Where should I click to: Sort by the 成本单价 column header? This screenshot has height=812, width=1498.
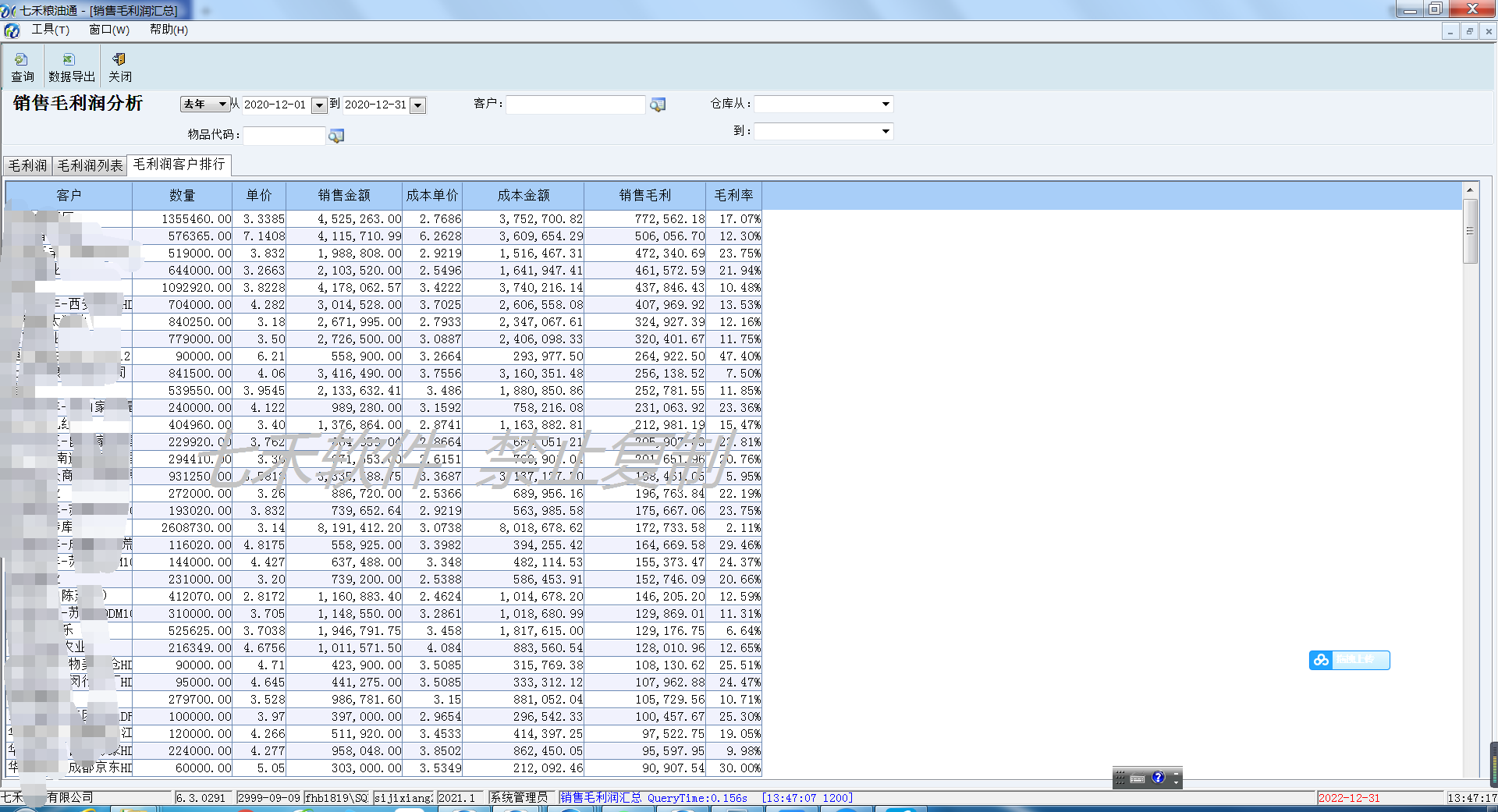[x=432, y=196]
